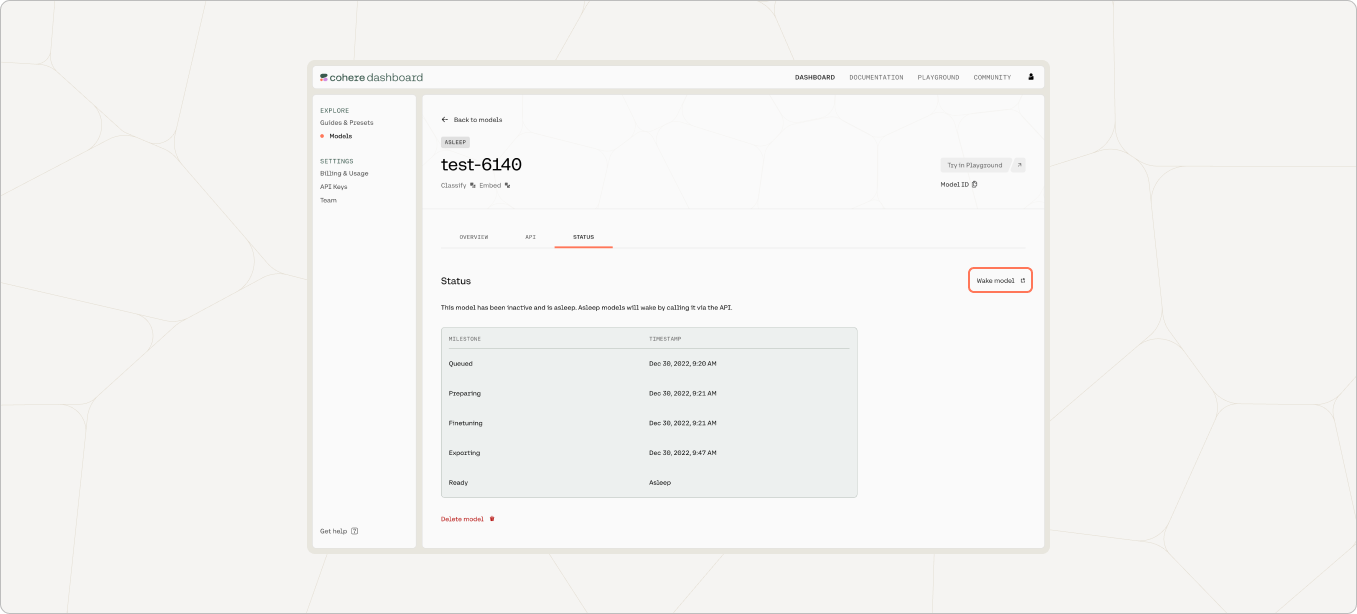Click the Finetuning milestone cell
This screenshot has height=614, width=1357.
click(466, 423)
